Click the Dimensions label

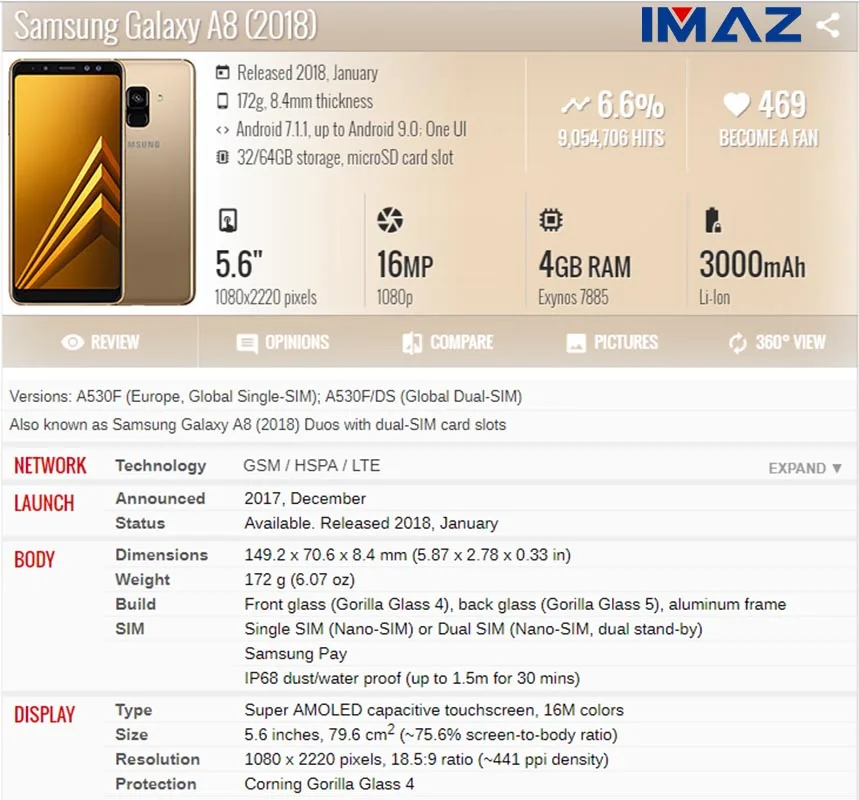pos(162,555)
